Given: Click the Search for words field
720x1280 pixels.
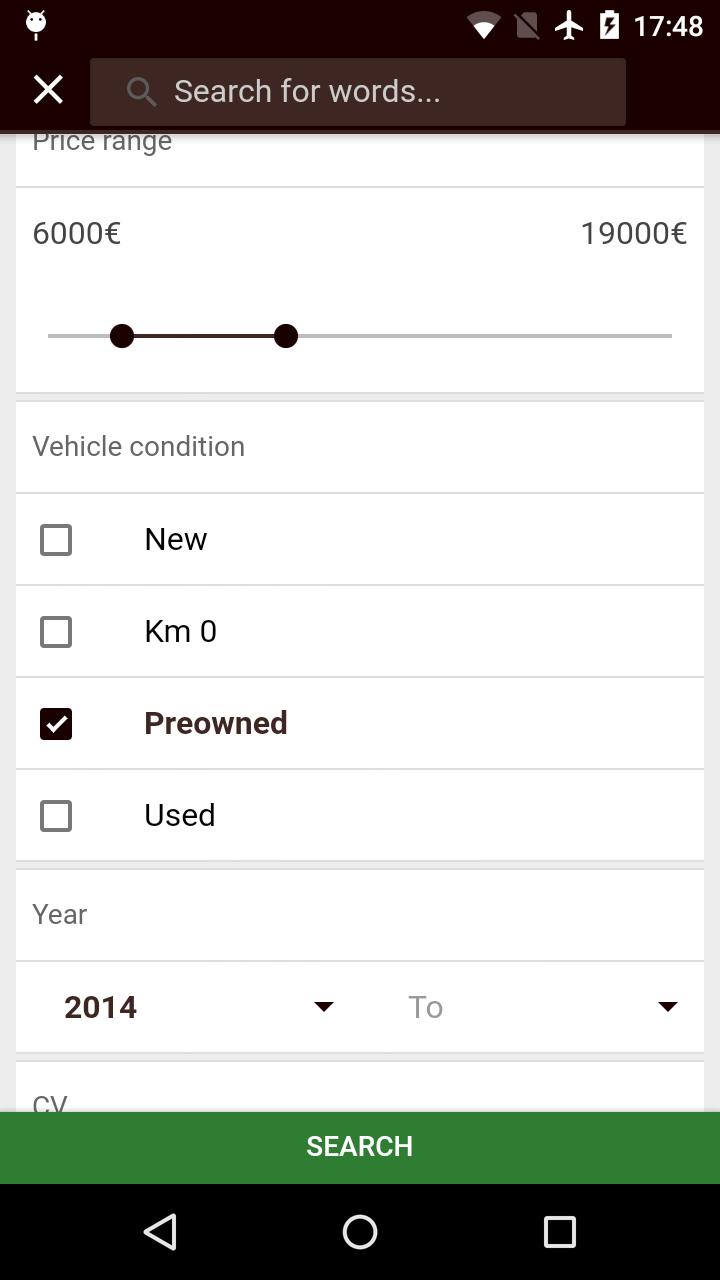Looking at the screenshot, I should 380,92.
